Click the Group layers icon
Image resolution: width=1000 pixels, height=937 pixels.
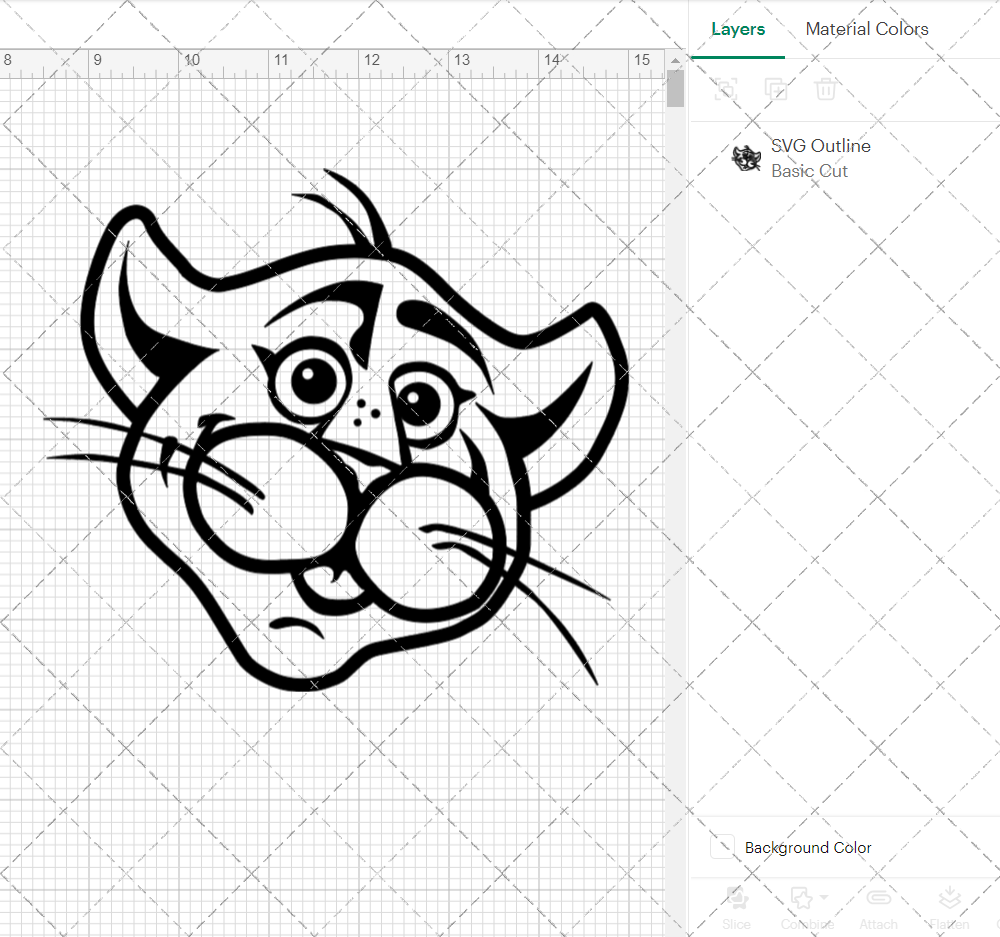726,89
